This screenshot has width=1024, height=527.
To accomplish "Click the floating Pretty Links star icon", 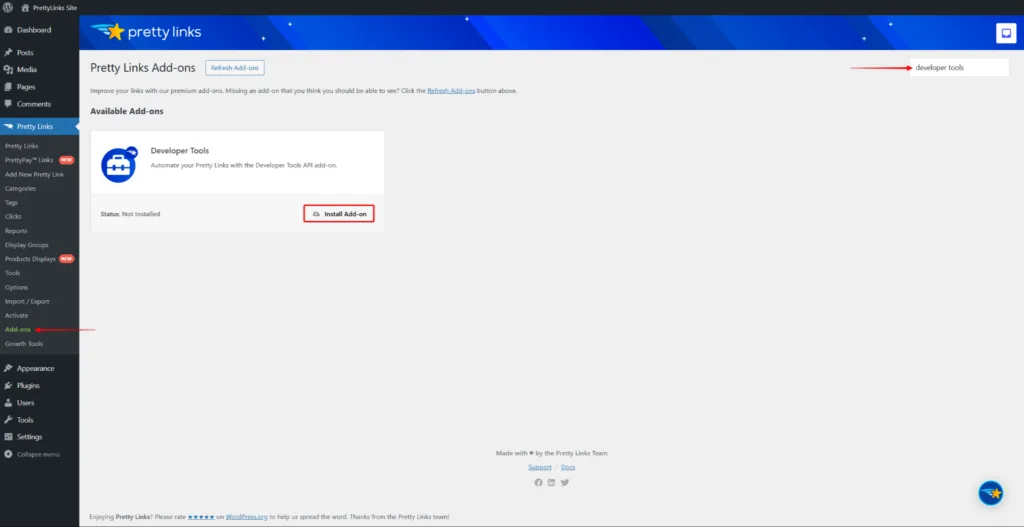I will pyautogui.click(x=990, y=493).
